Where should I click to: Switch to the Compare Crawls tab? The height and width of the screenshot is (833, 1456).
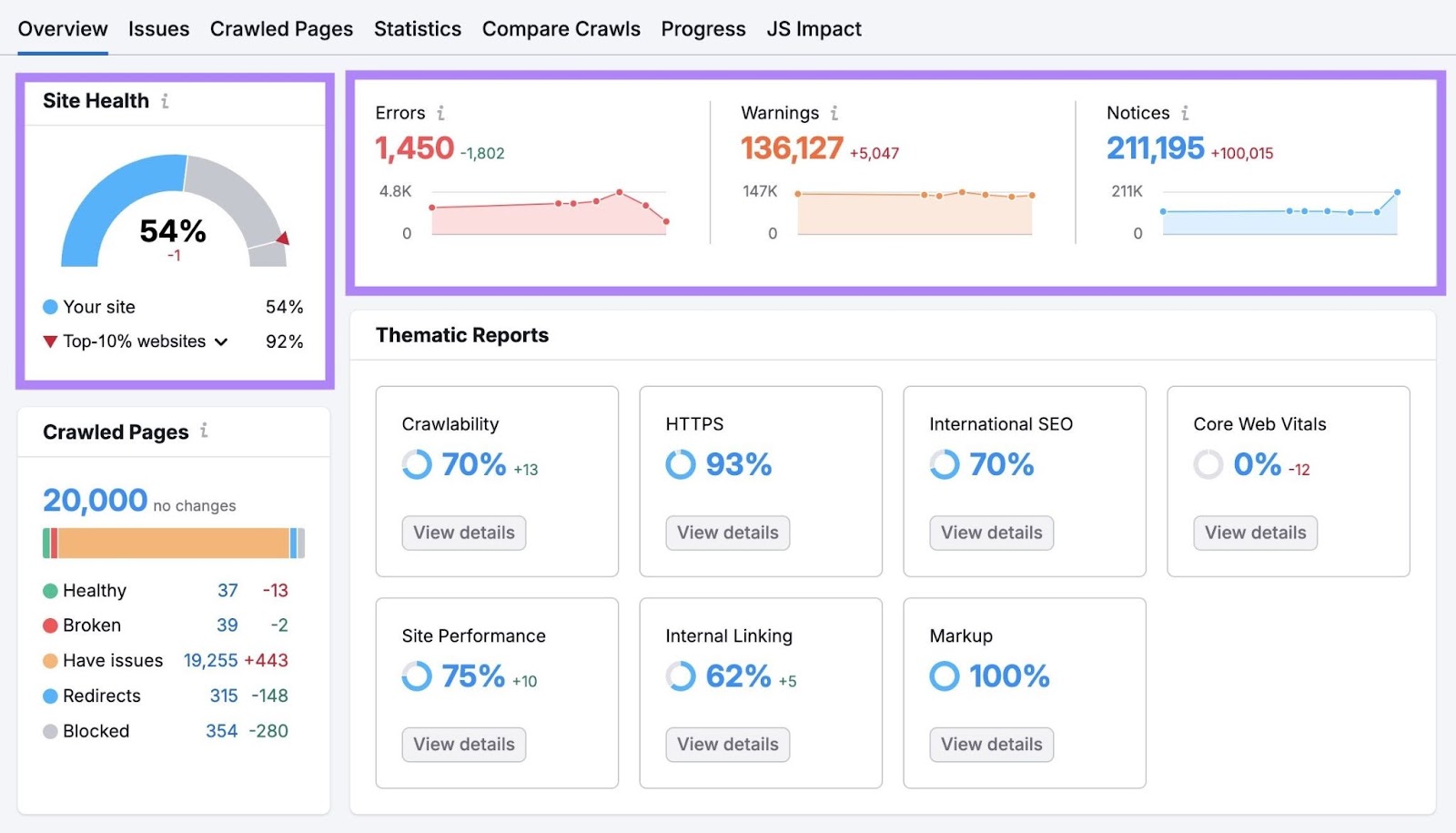pyautogui.click(x=561, y=28)
